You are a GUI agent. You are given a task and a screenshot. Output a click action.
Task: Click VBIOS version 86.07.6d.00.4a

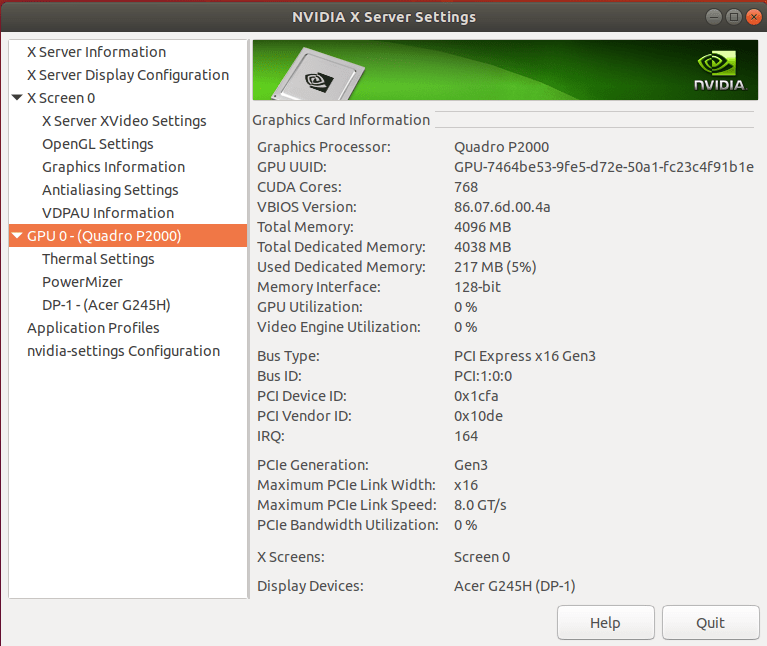coord(502,207)
